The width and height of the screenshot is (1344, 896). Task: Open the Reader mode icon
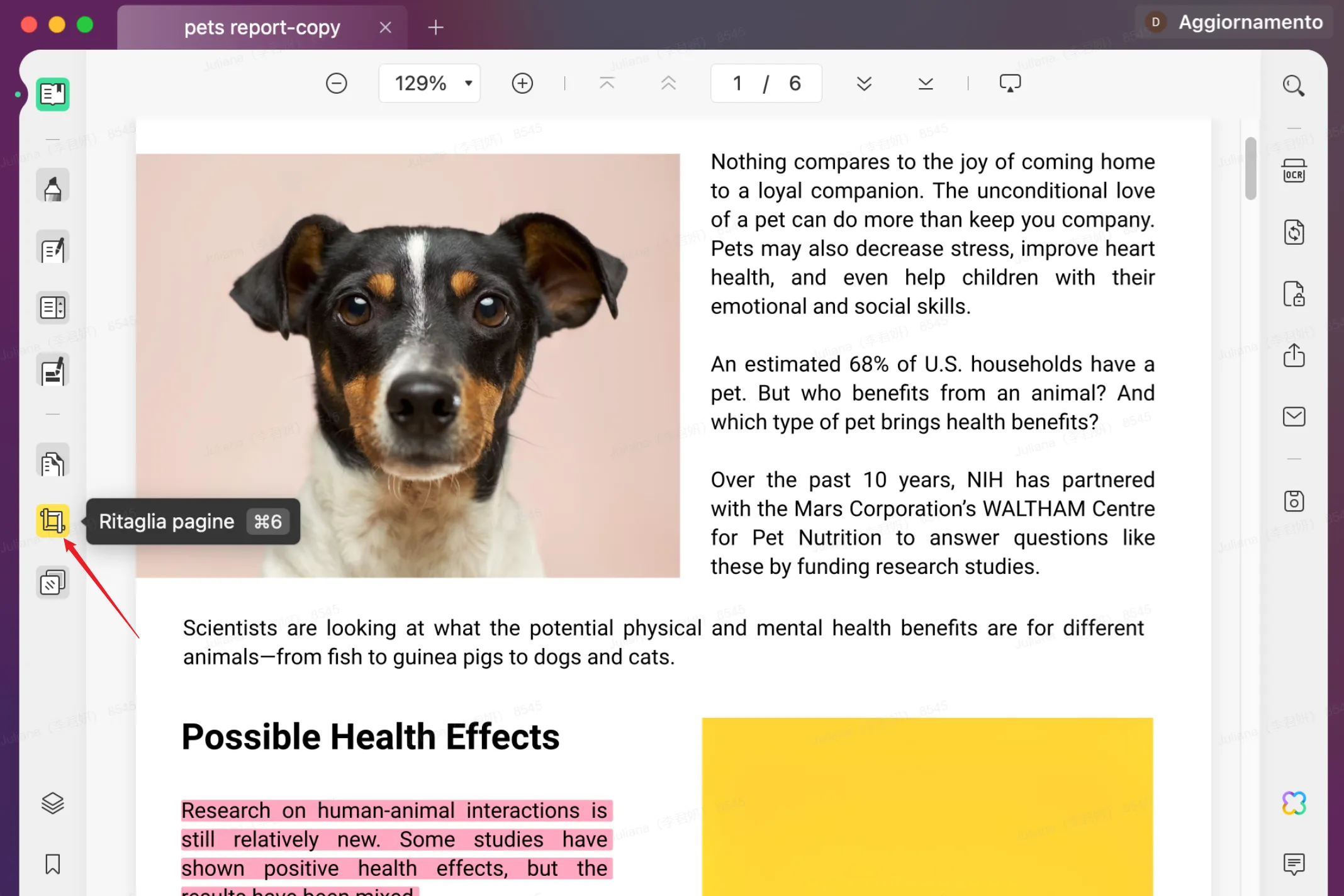[53, 94]
